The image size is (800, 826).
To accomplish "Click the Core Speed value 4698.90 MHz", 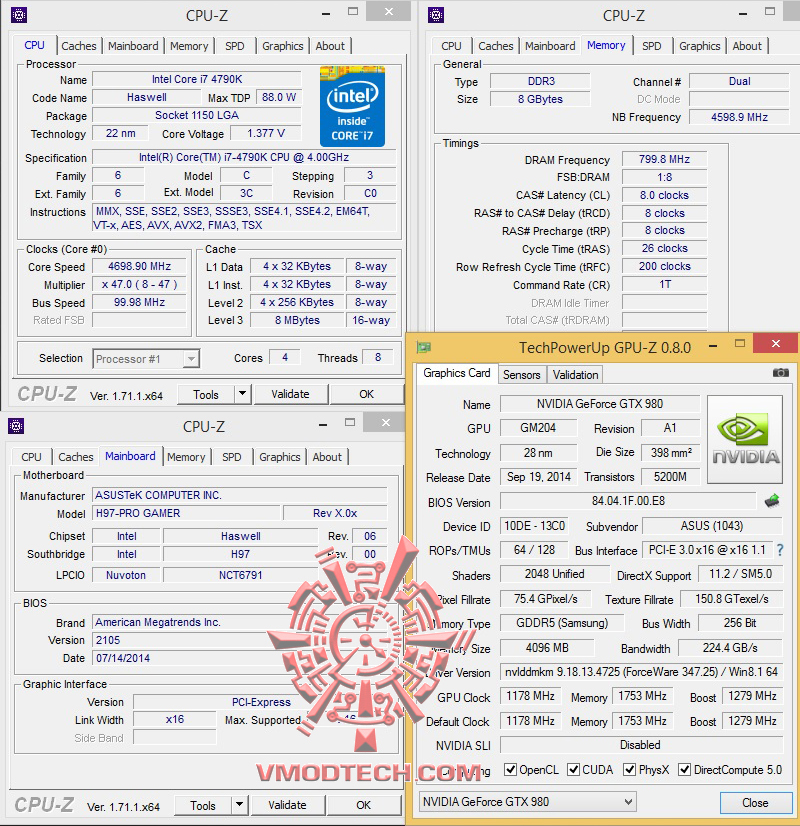I will pyautogui.click(x=140, y=266).
